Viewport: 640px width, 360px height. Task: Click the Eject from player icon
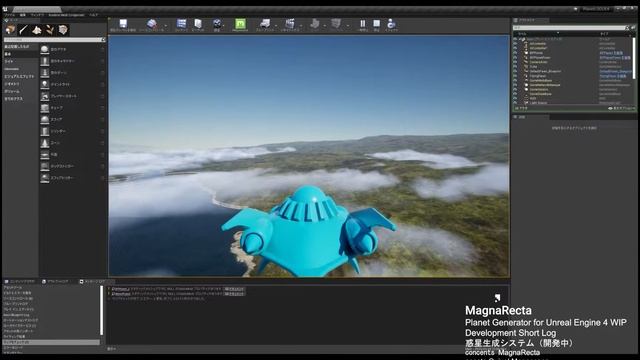(391, 23)
